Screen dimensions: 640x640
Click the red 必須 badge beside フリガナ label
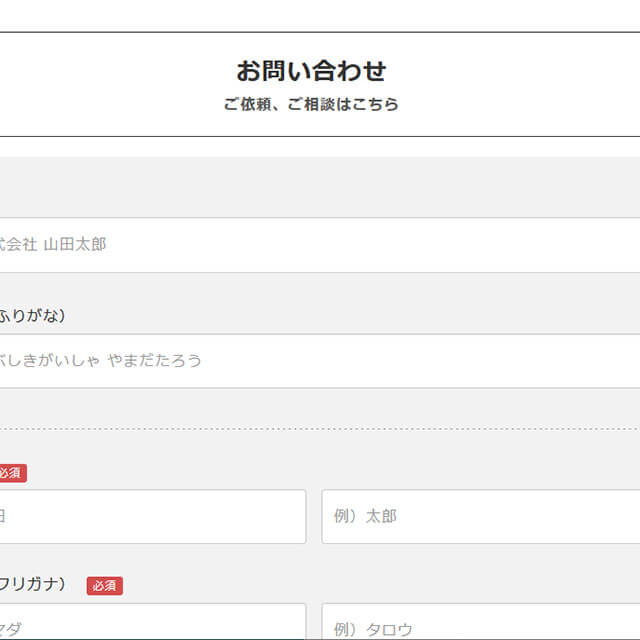(104, 586)
